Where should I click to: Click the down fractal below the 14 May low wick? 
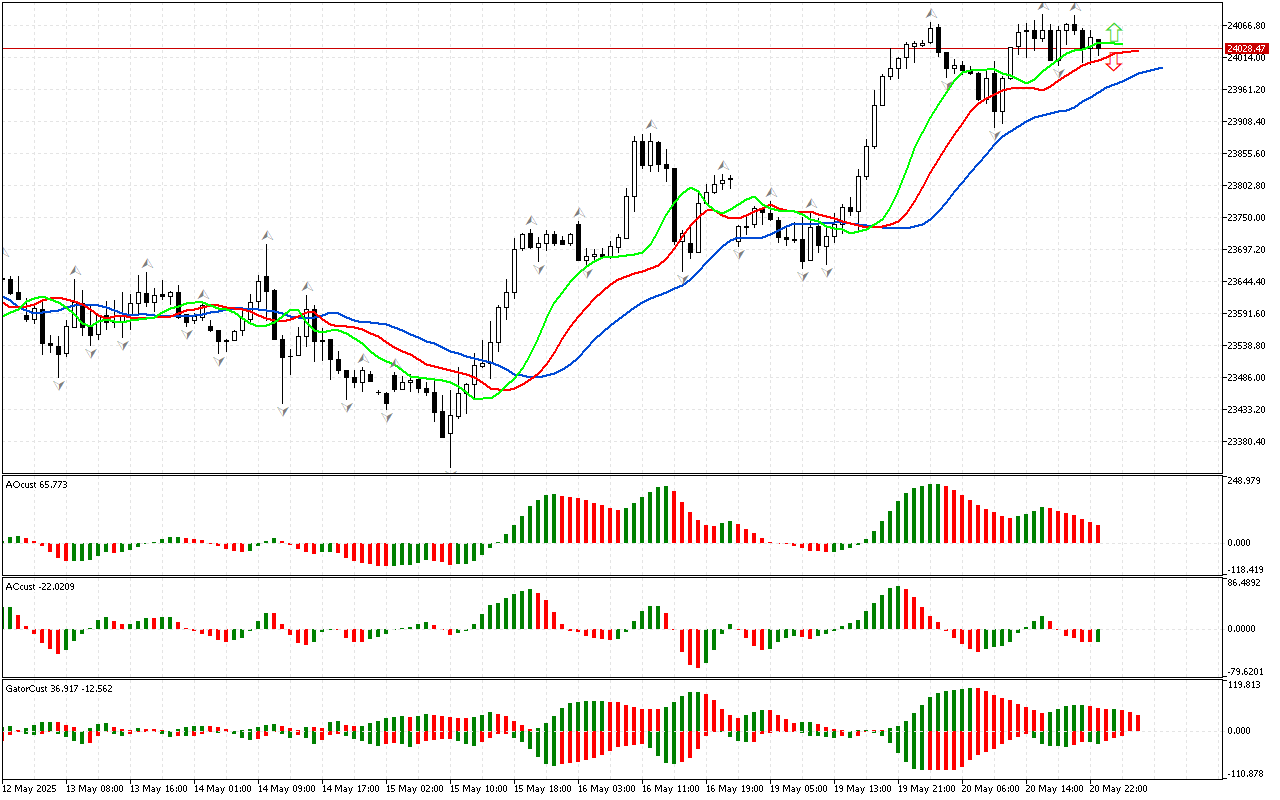pyautogui.click(x=283, y=410)
